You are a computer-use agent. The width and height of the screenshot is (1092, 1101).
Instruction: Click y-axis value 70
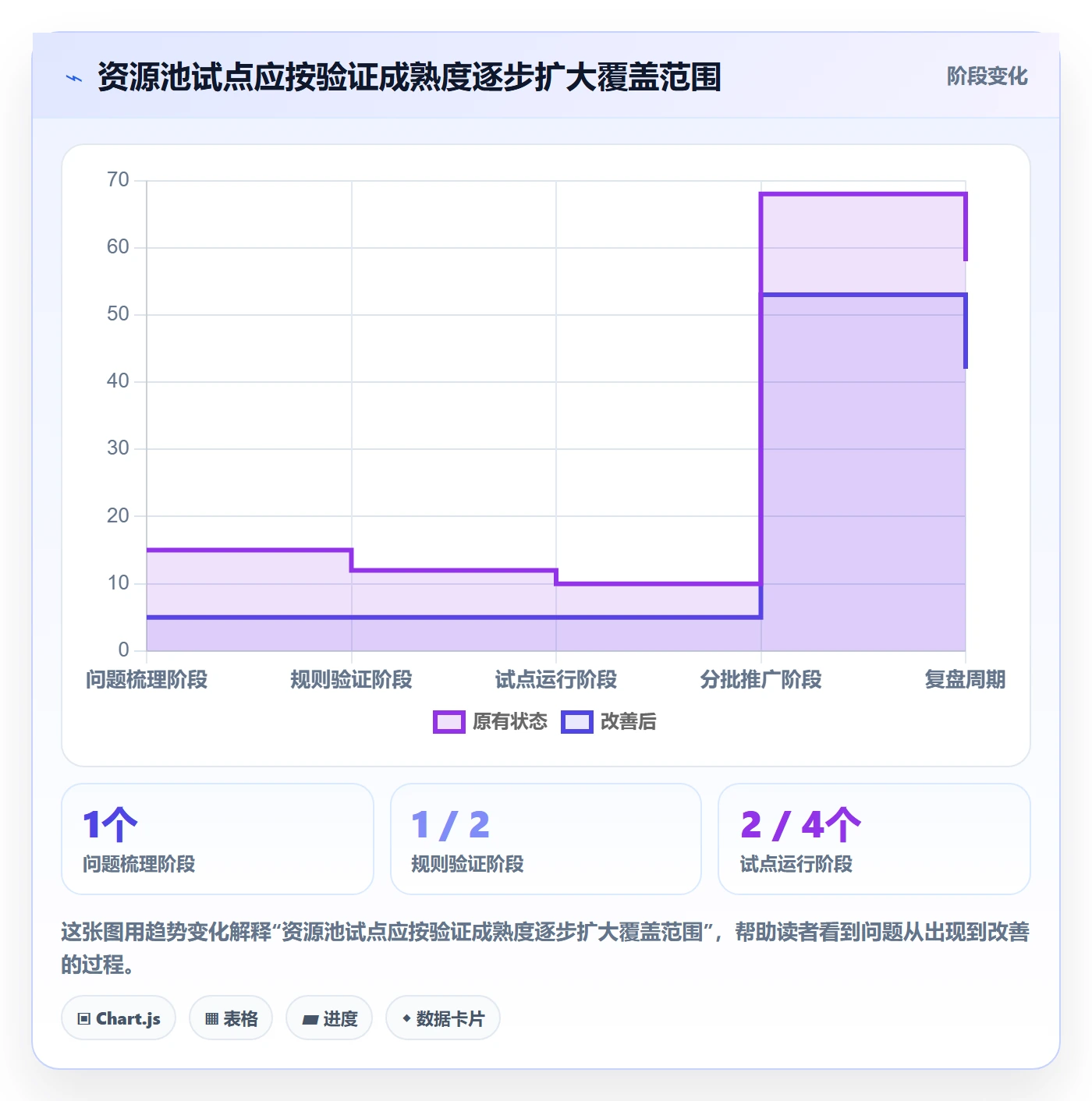tap(118, 180)
